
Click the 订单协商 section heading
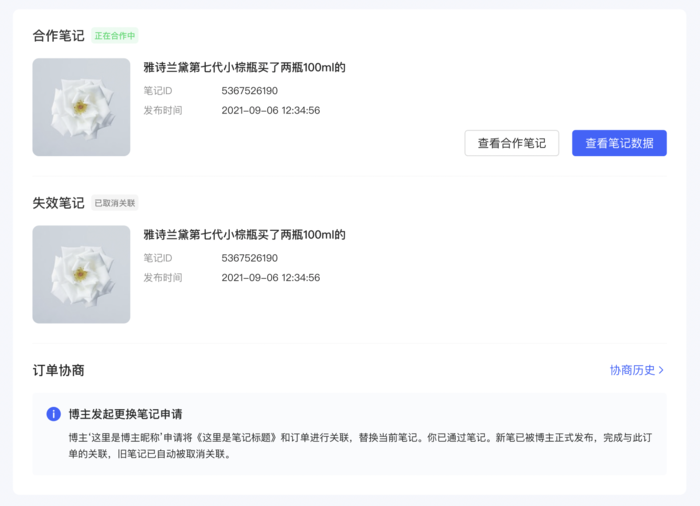click(58, 370)
